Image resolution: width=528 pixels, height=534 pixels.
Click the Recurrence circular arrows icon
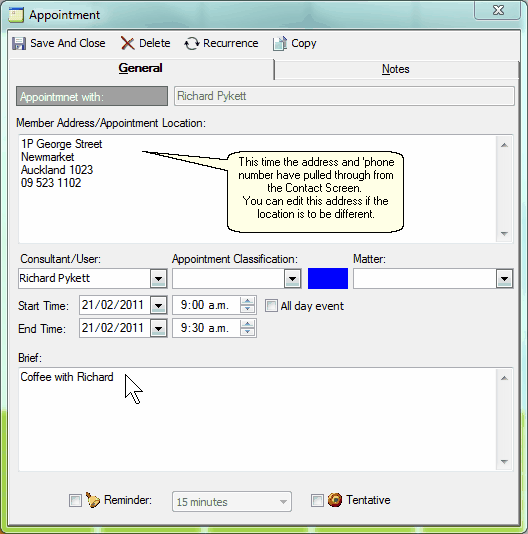pyautogui.click(x=192, y=44)
